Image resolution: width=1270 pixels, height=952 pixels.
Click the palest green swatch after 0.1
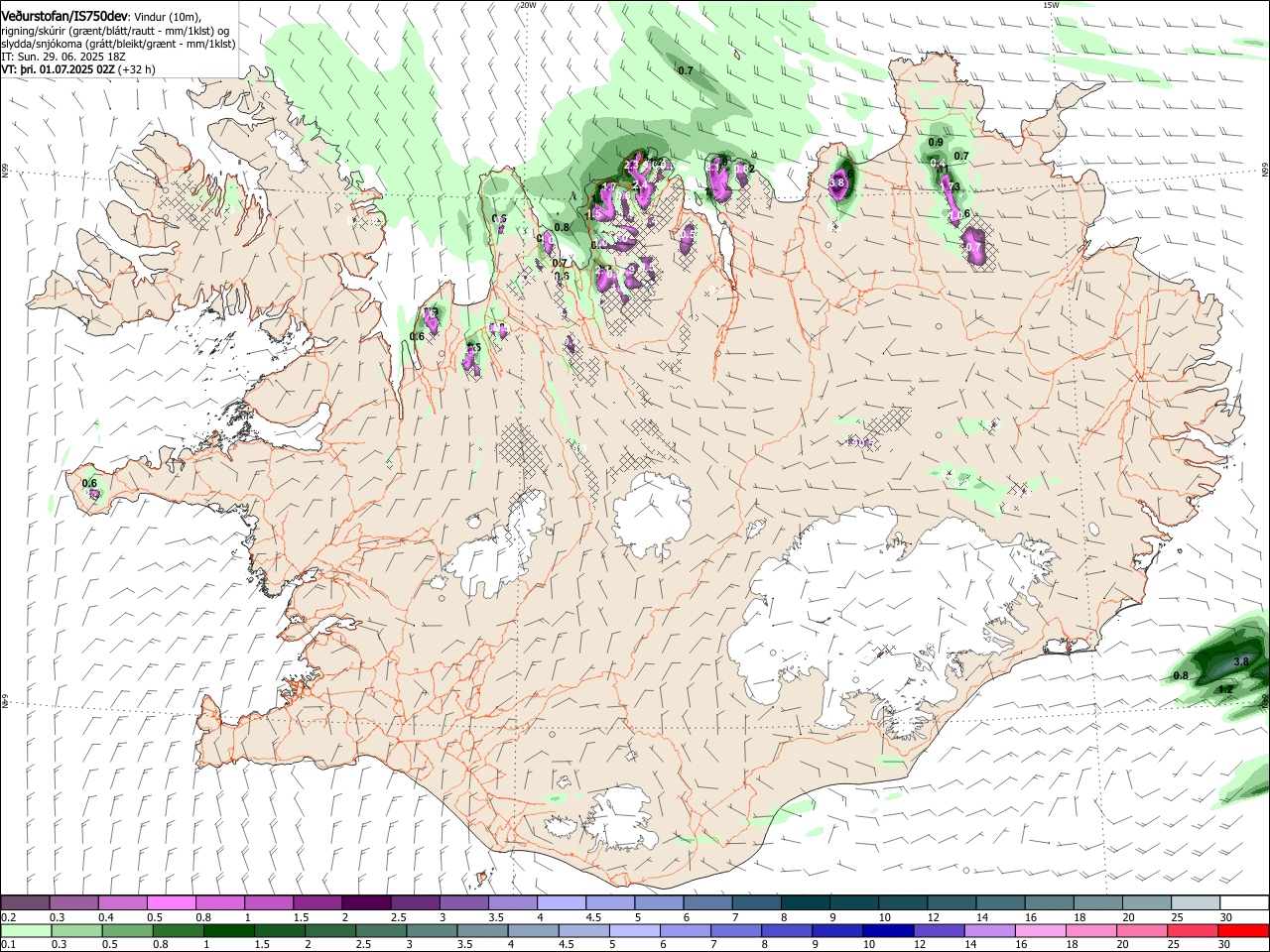point(25,931)
